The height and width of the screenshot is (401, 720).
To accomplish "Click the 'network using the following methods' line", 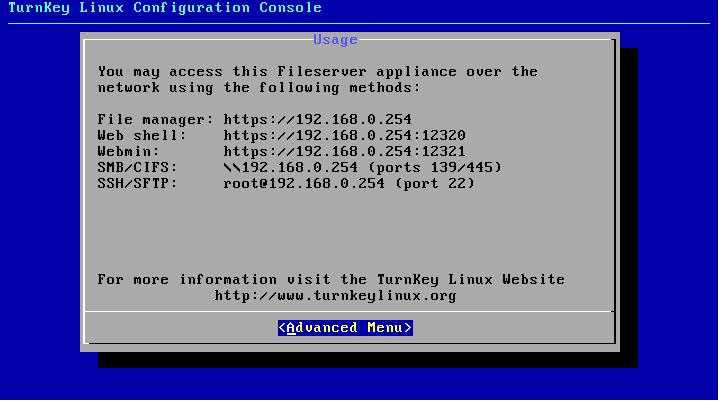I will click(x=259, y=88).
